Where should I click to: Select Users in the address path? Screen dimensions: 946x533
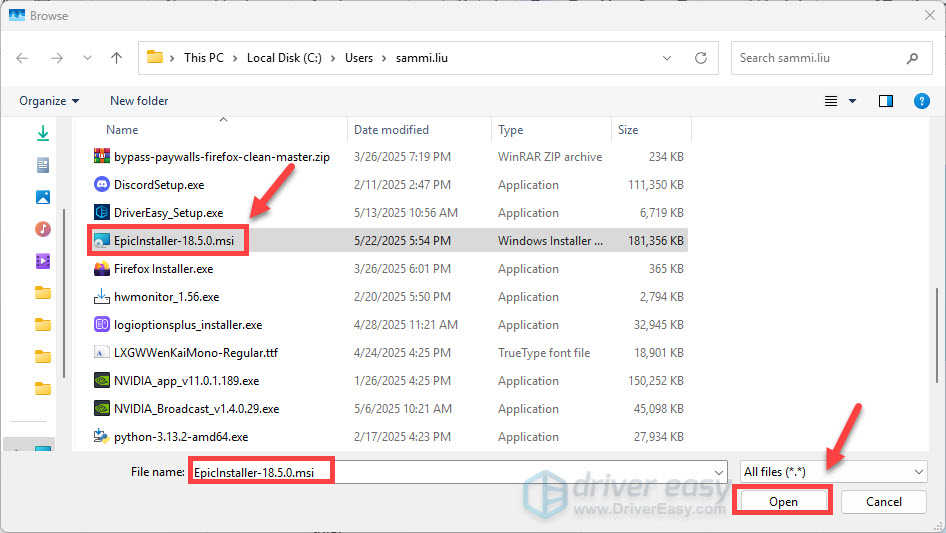[359, 58]
